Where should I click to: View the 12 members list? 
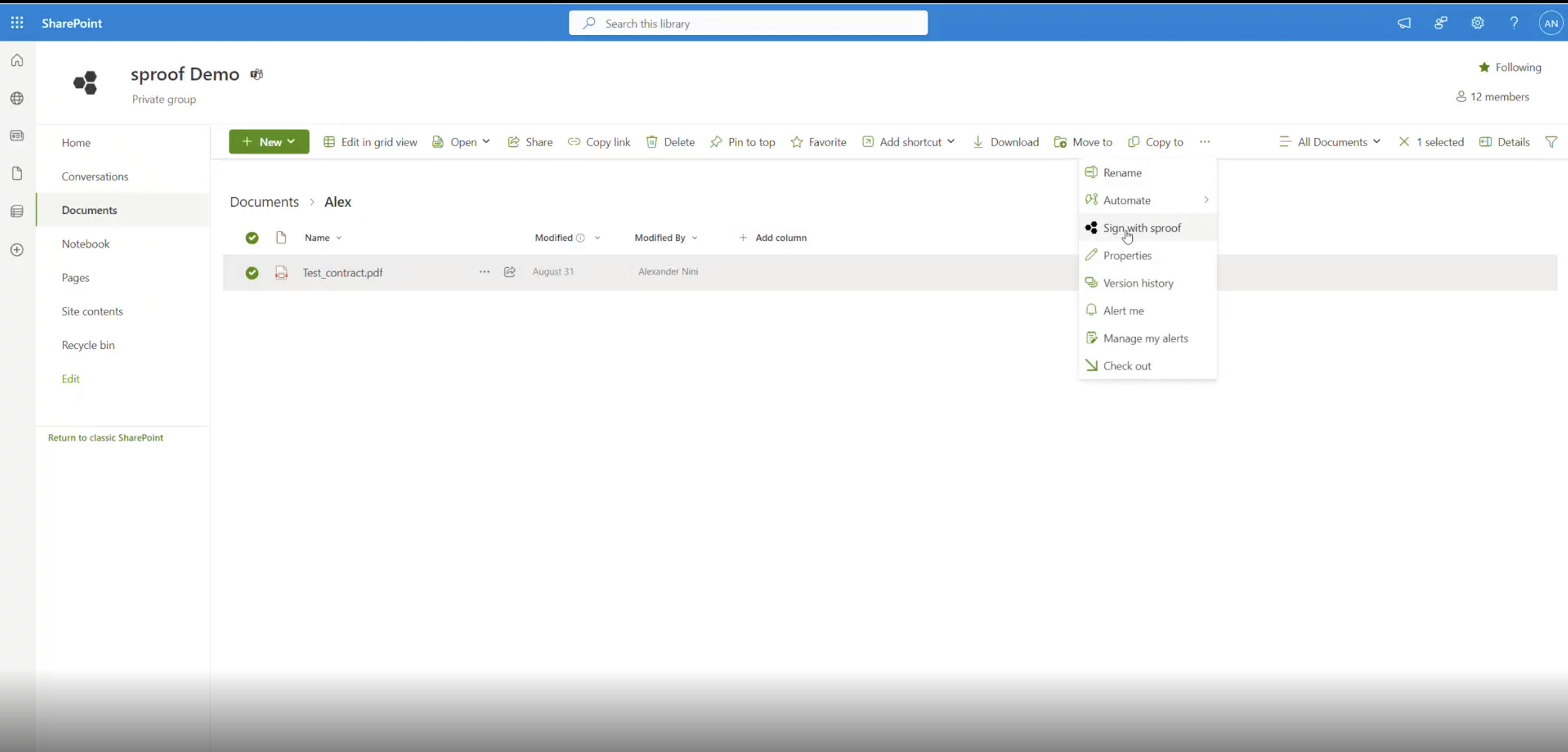pos(1493,97)
